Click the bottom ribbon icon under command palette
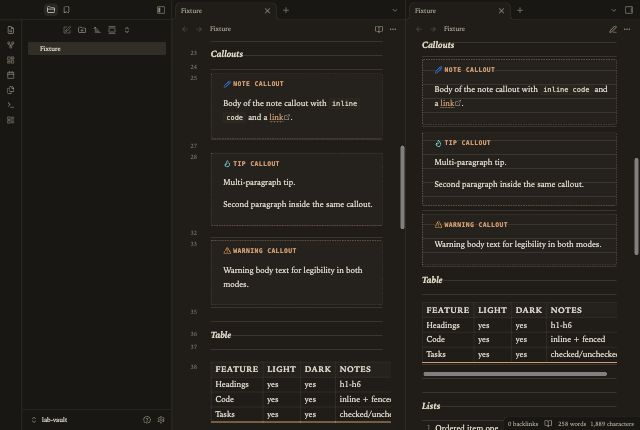This screenshot has height=430, width=640. 11,120
